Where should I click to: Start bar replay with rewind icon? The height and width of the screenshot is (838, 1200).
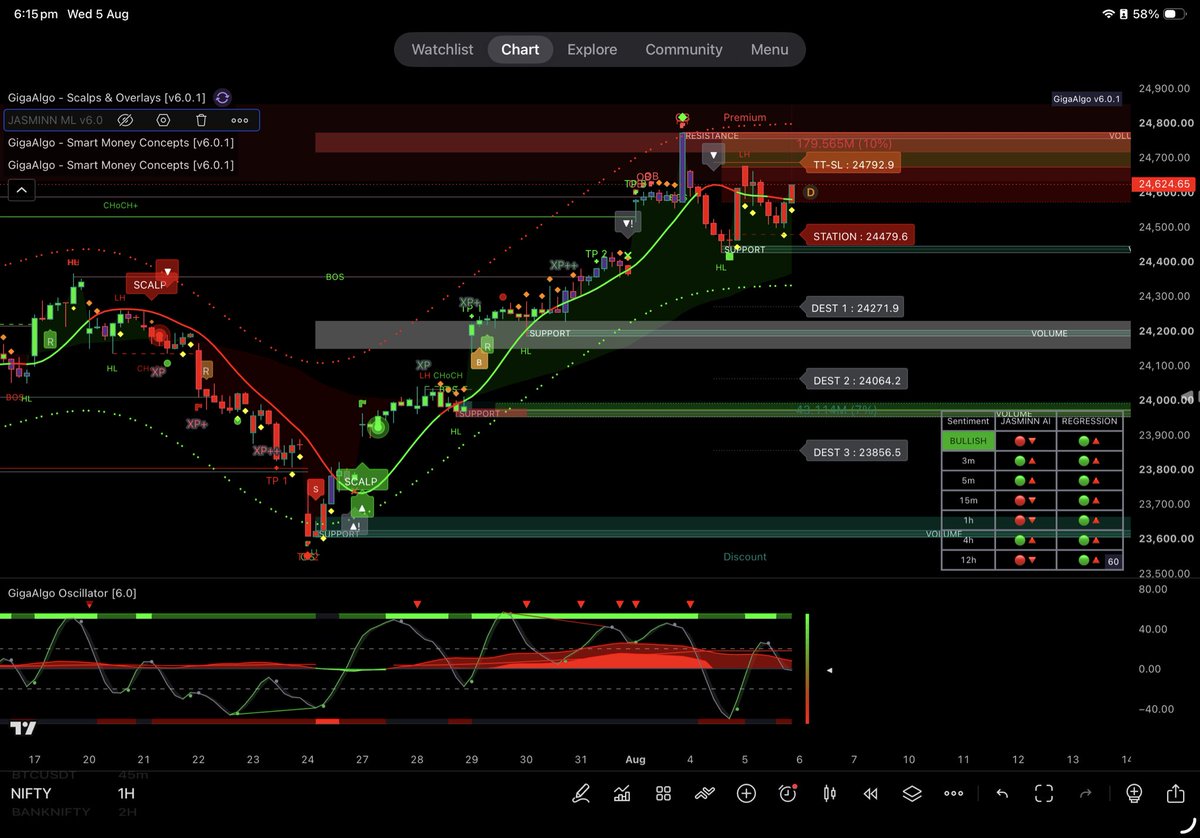pyautogui.click(x=870, y=794)
